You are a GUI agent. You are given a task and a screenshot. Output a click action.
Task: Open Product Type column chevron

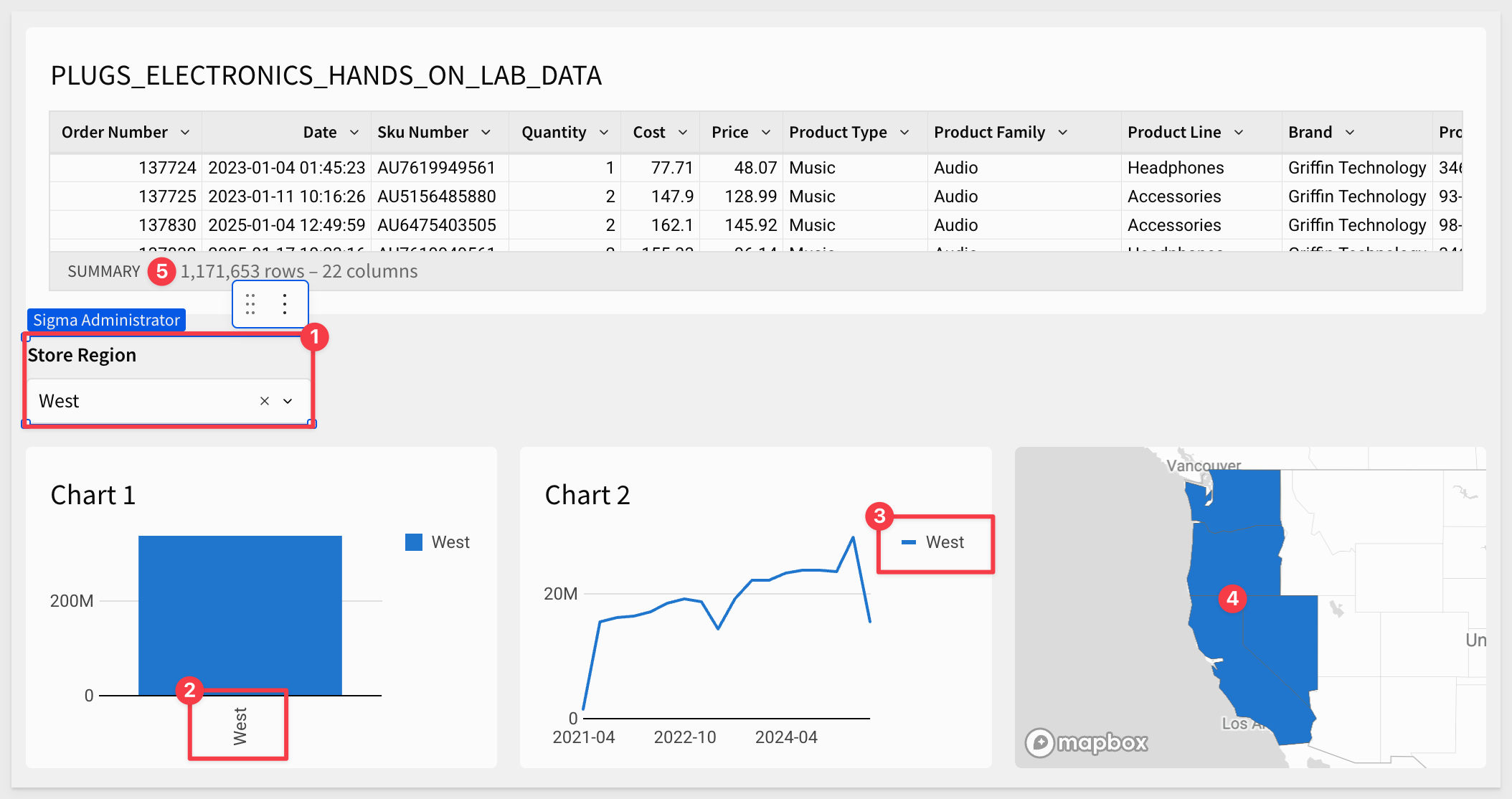pyautogui.click(x=904, y=132)
